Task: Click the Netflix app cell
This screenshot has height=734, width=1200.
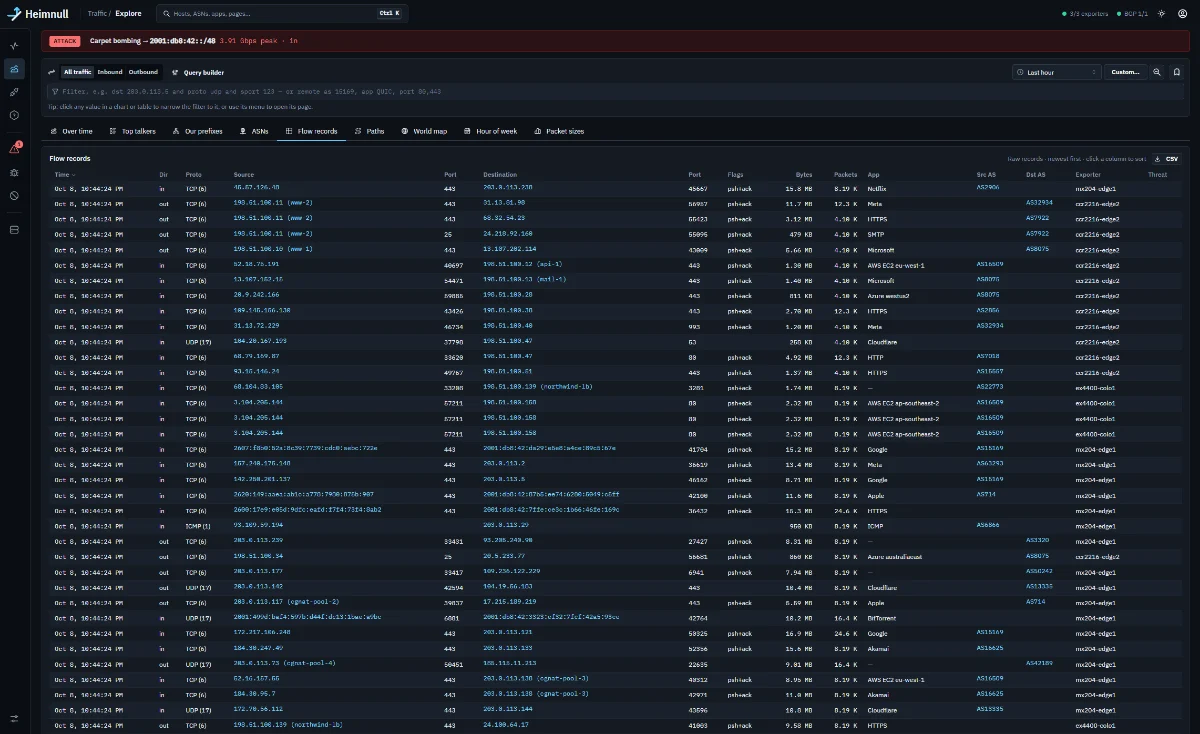Action: point(877,187)
